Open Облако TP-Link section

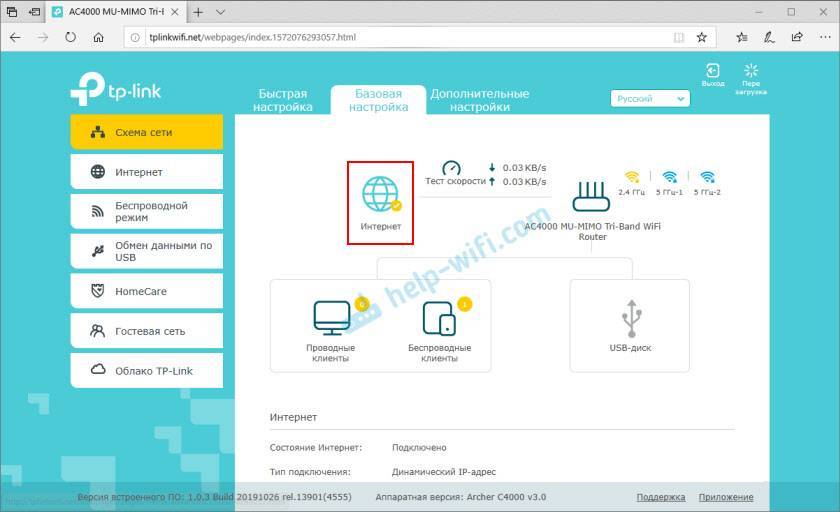[146, 371]
